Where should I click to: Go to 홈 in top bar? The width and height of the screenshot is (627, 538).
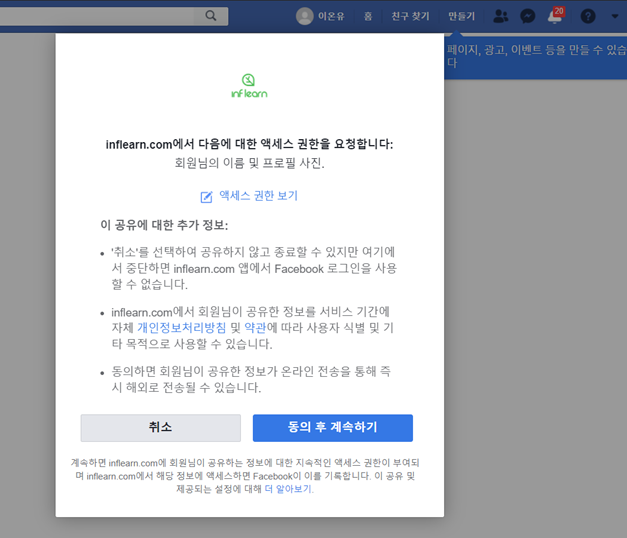(x=368, y=16)
